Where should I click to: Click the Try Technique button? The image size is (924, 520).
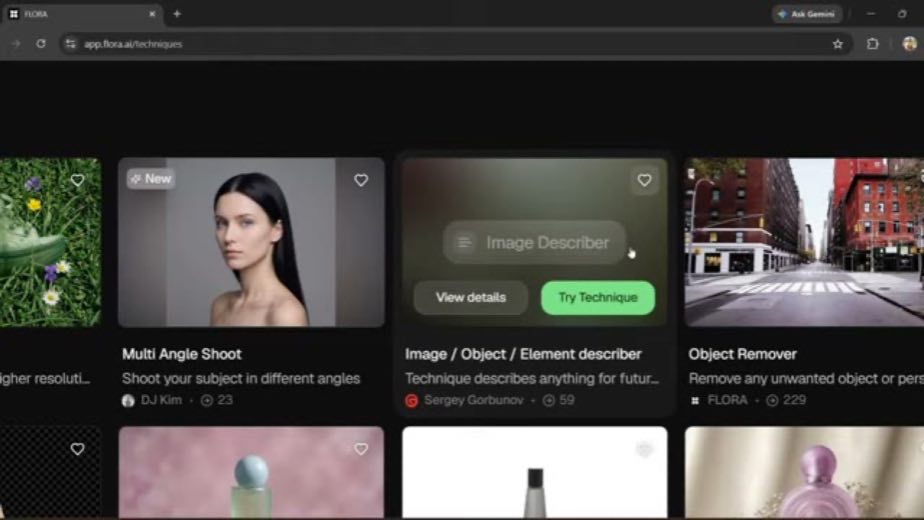point(598,298)
